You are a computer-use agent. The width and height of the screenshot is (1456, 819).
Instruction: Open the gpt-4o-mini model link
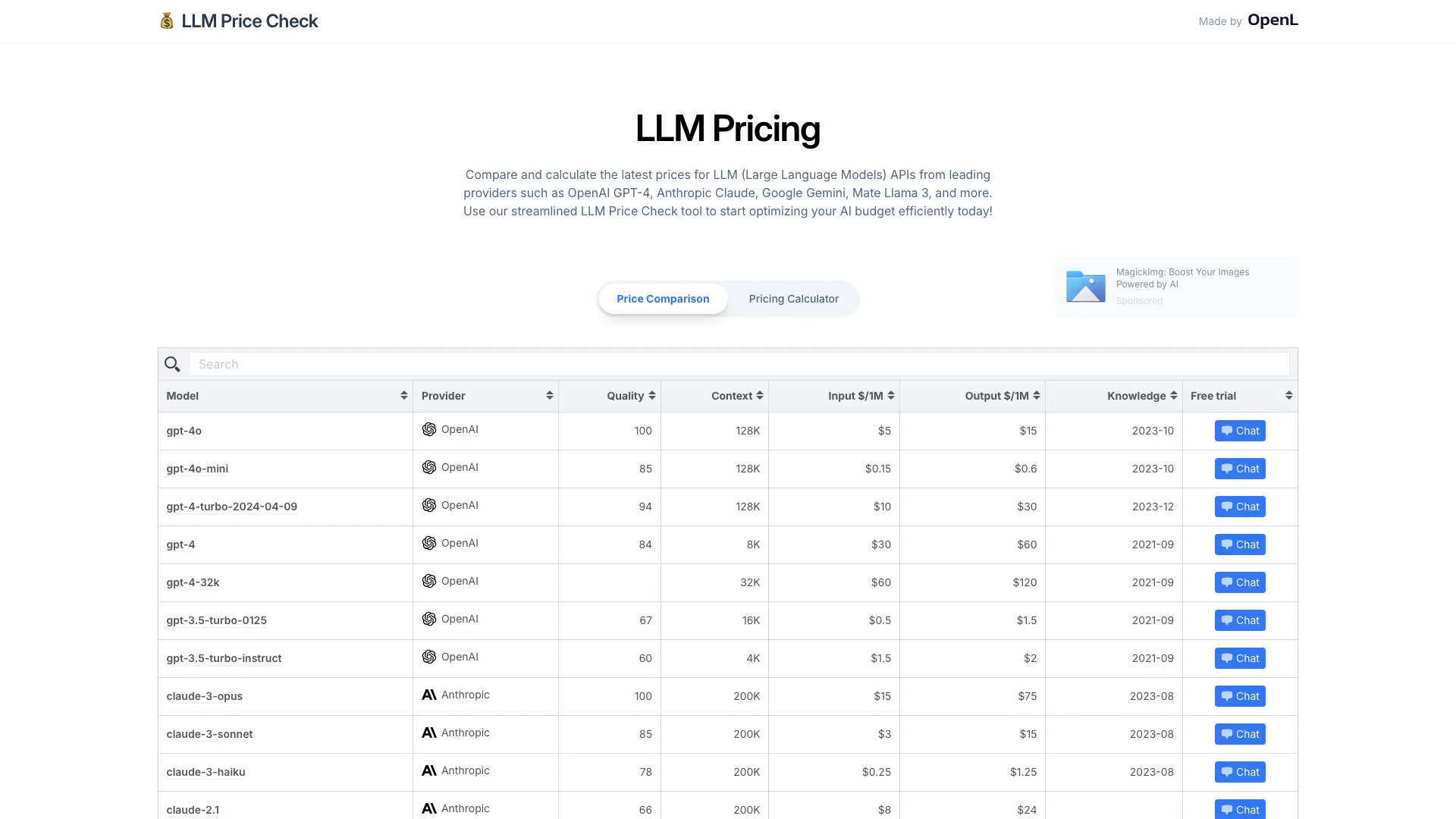pyautogui.click(x=197, y=469)
